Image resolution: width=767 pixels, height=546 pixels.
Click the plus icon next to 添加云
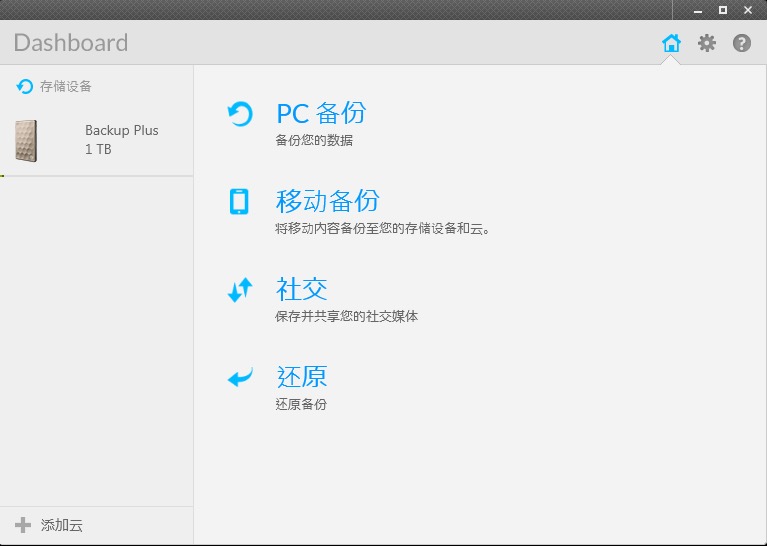(23, 525)
